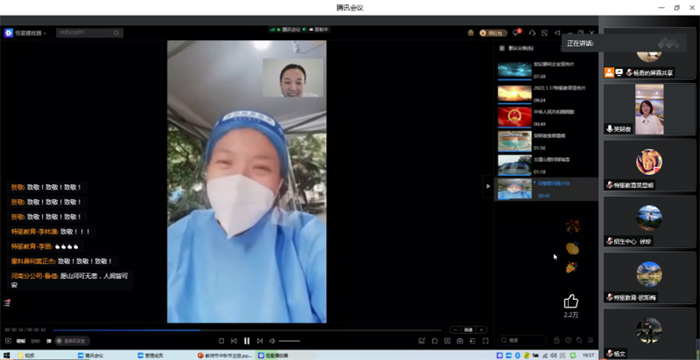Screen dimensions: 700x360
Task: Open the notification bell with red badge
Action: [516, 33]
